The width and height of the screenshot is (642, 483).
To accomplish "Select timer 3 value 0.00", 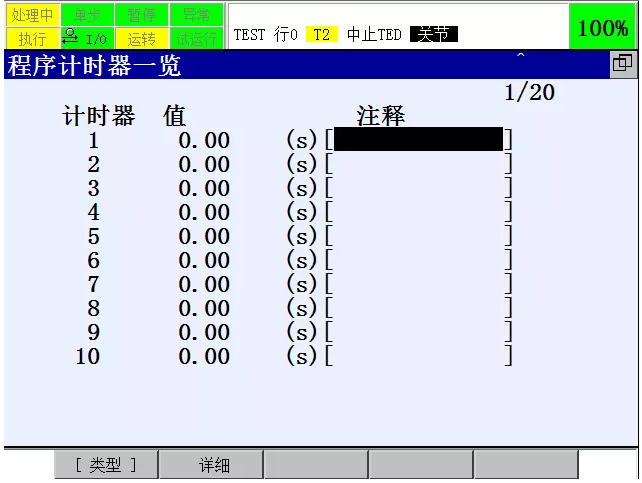I will pyautogui.click(x=204, y=188).
